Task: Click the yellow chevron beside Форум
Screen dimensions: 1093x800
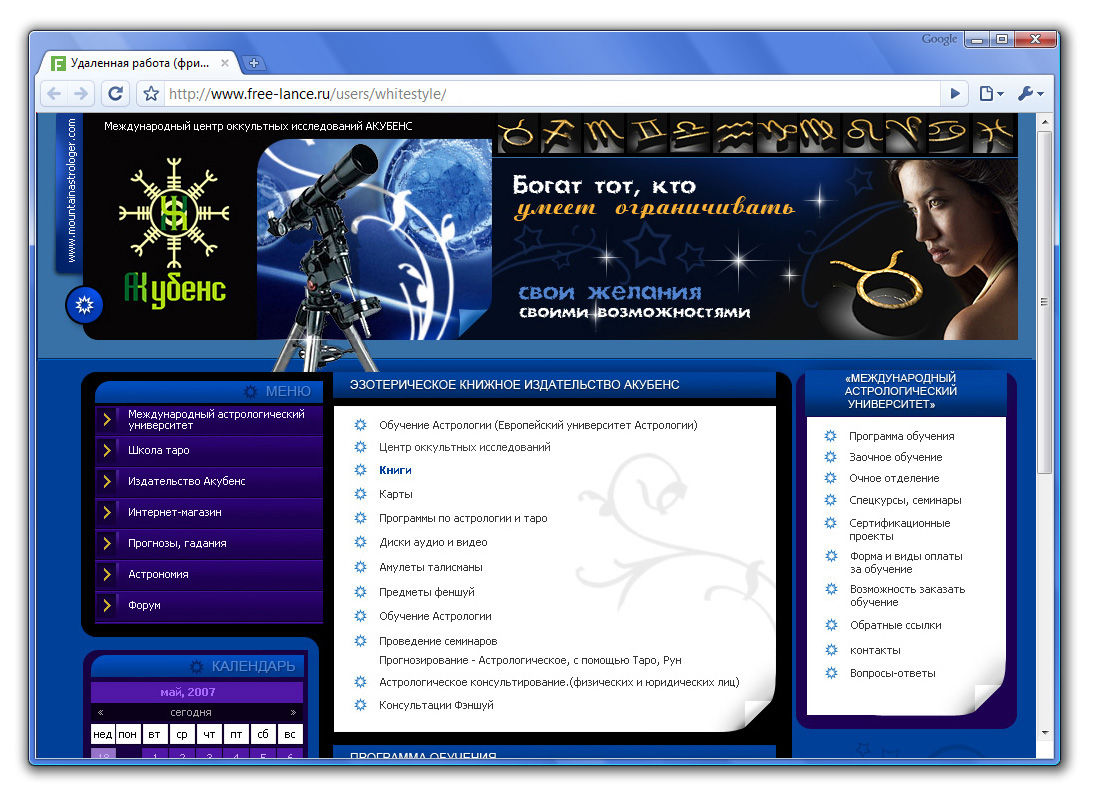Action: click(x=107, y=605)
